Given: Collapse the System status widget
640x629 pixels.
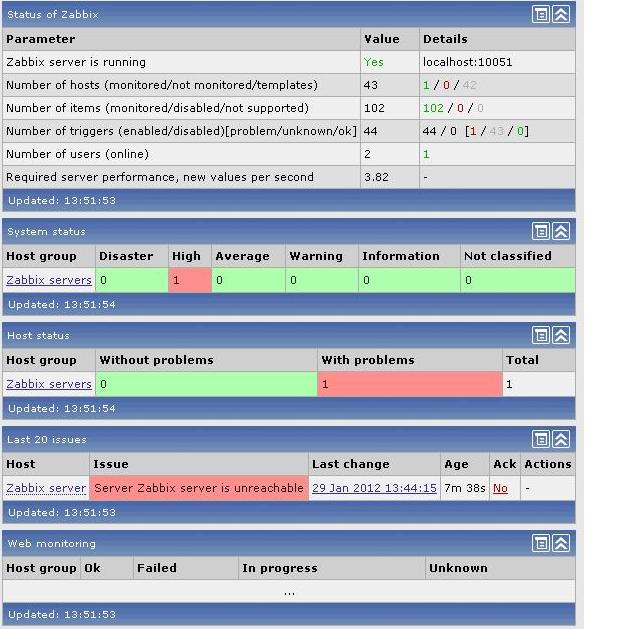Looking at the screenshot, I should [x=561, y=231].
